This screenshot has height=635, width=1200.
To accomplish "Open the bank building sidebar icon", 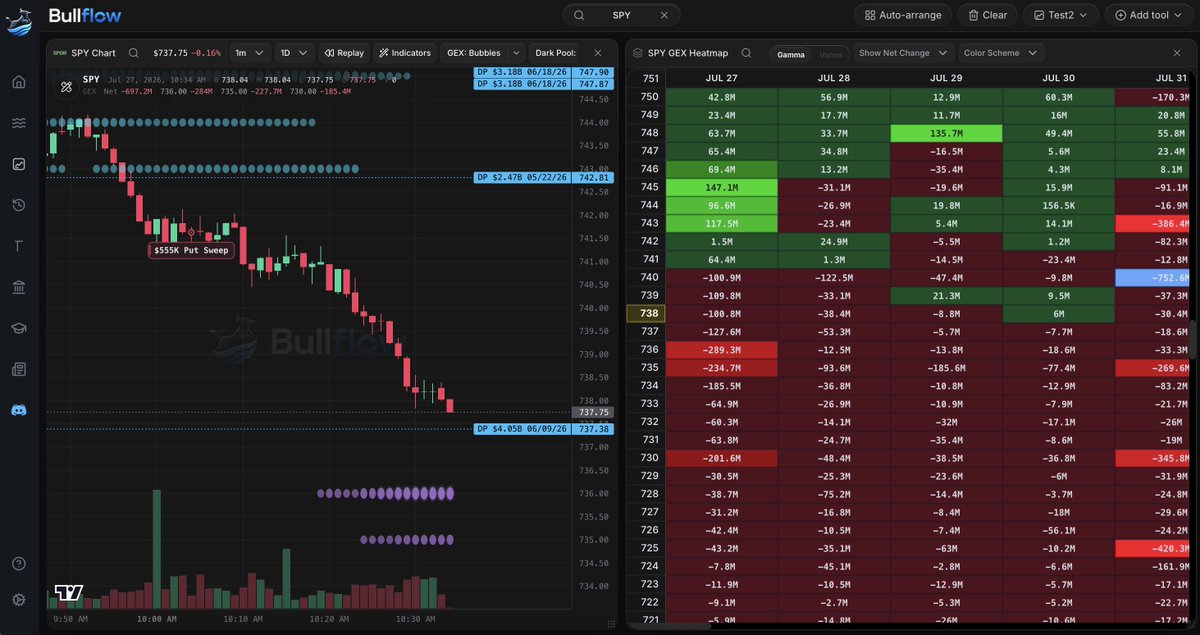I will (19, 287).
